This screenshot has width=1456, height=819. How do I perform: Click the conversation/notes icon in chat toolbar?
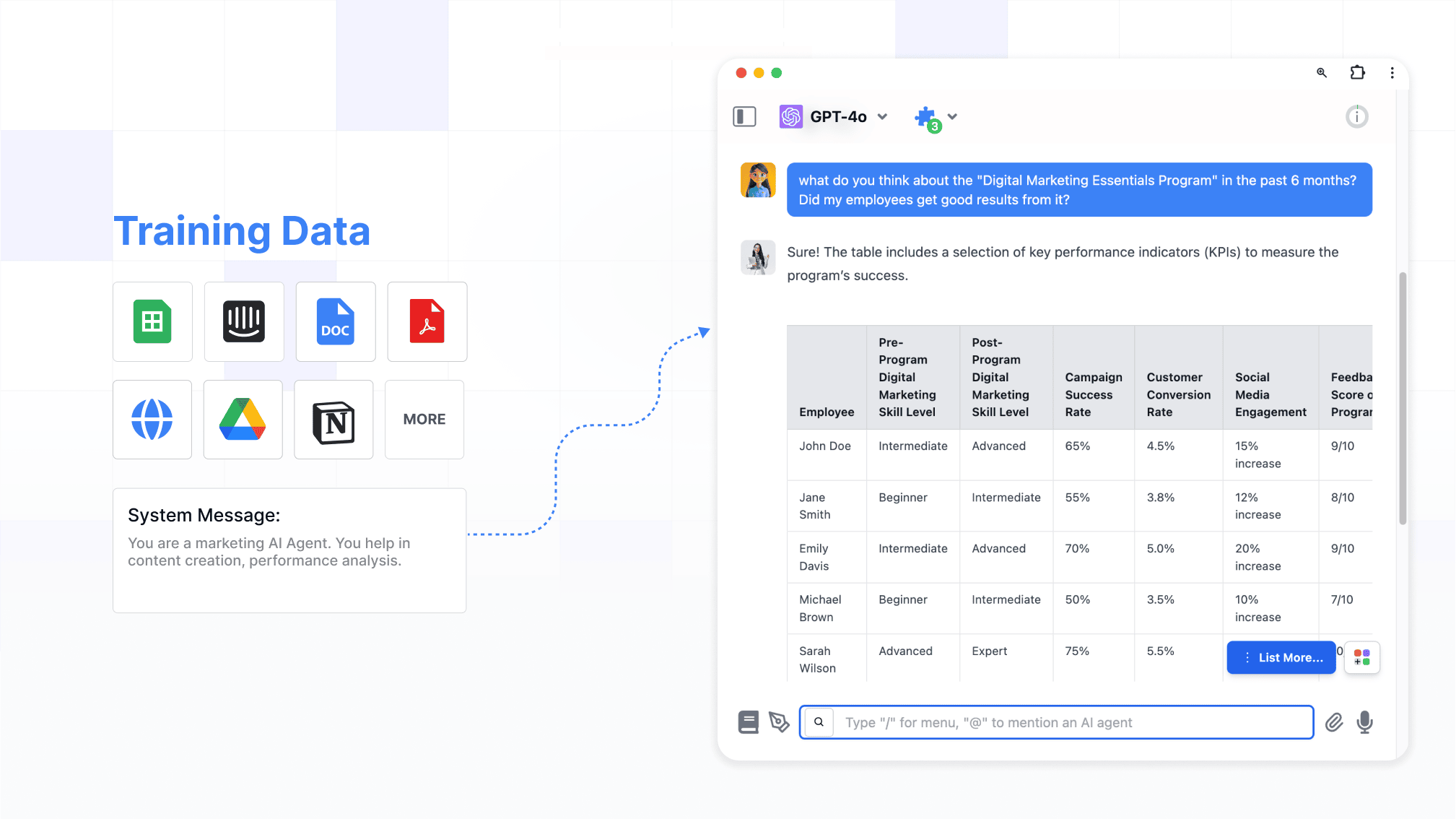pos(749,722)
